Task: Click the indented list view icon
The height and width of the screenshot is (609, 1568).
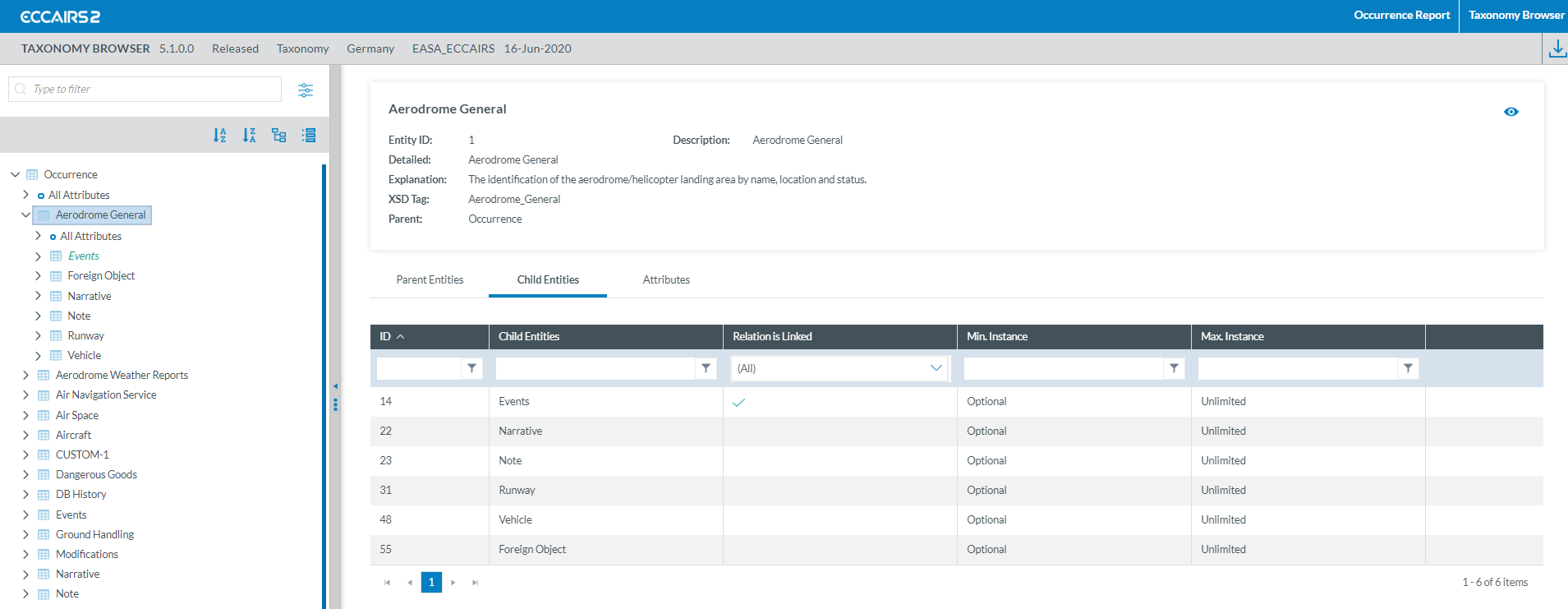Action: coord(309,136)
